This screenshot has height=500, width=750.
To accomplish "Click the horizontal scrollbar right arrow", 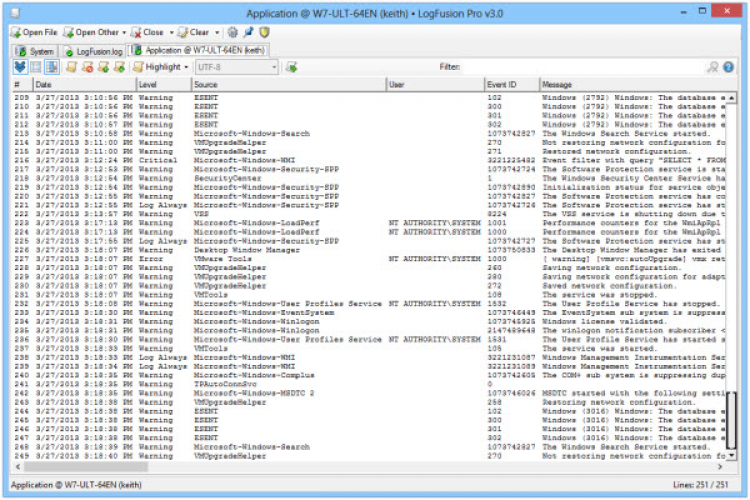I will (720, 467).
